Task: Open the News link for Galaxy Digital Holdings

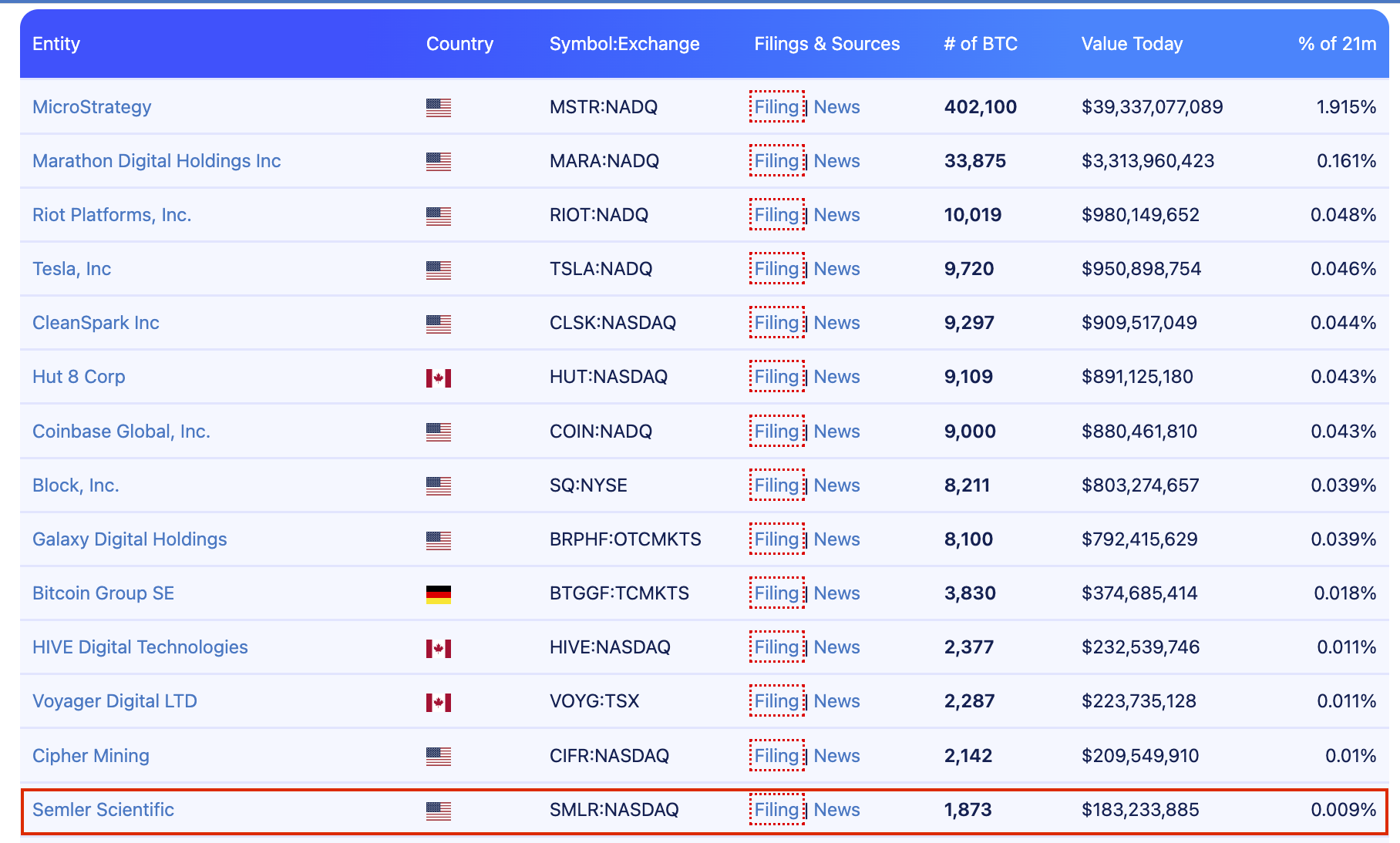Action: click(x=836, y=539)
